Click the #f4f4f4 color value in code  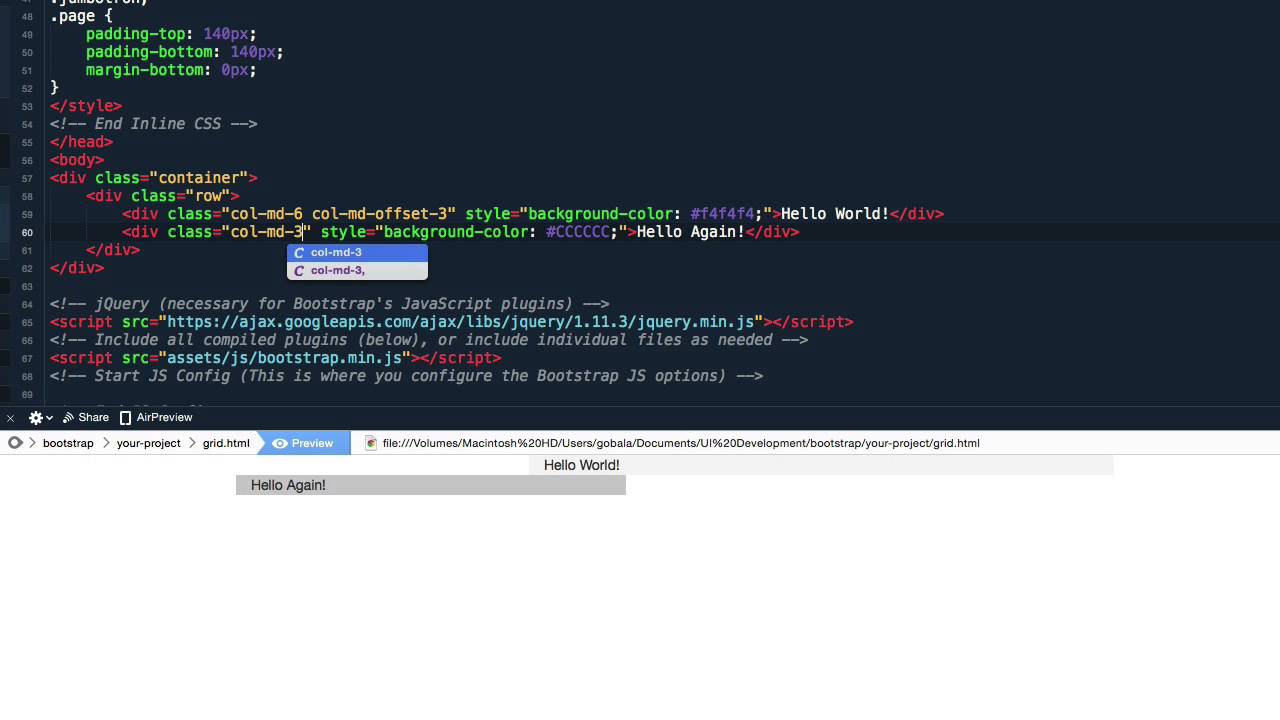click(722, 214)
